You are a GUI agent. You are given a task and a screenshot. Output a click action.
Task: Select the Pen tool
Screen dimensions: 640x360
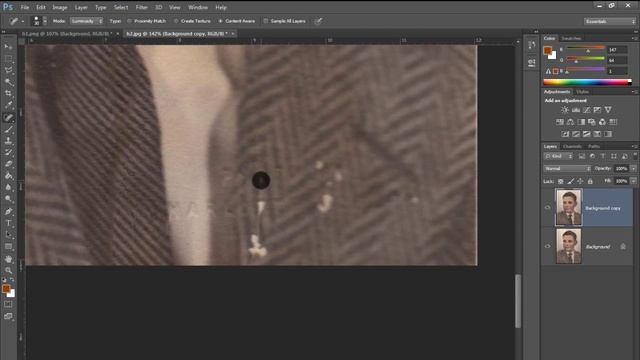point(8,211)
